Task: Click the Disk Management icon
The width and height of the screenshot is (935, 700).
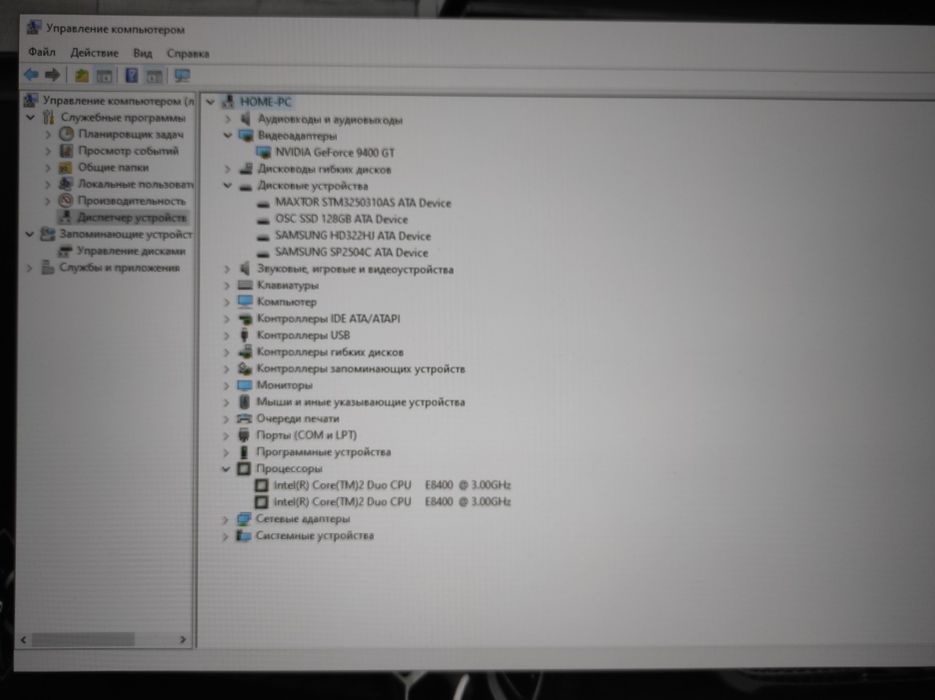Action: pyautogui.click(x=65, y=251)
